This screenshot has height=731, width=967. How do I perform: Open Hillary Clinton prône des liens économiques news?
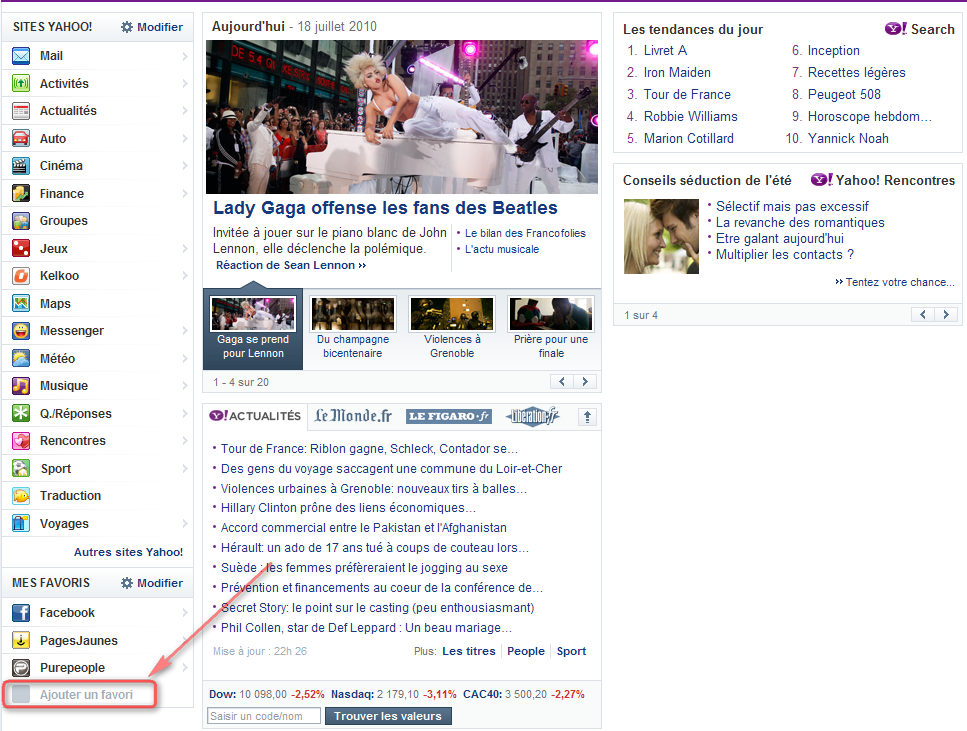348,508
